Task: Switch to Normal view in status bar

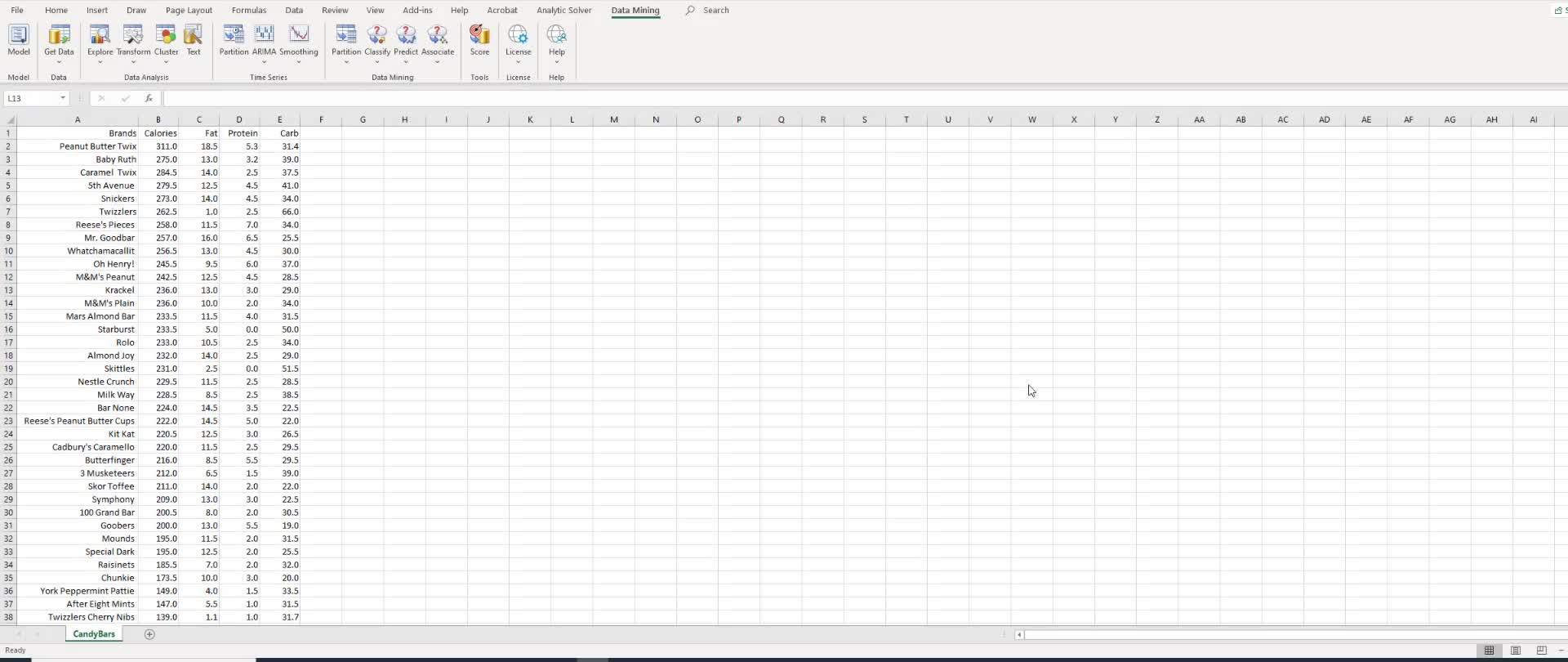Action: tap(1489, 651)
